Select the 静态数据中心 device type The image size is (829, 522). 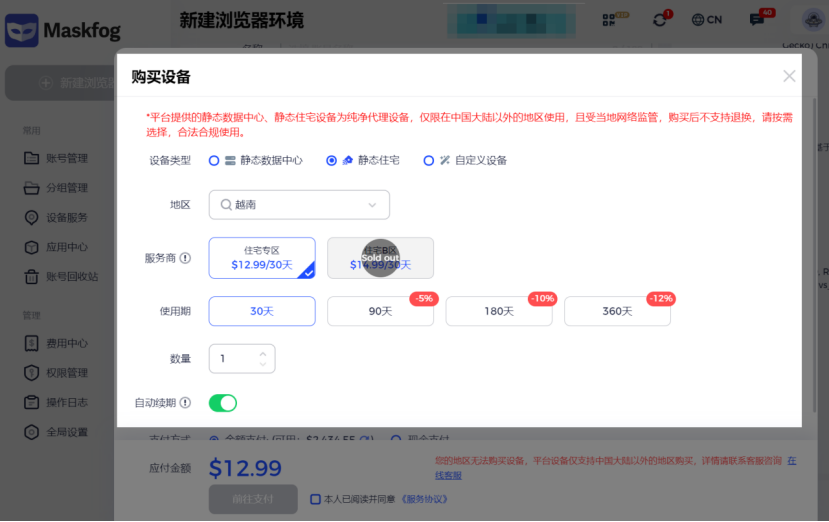click(214, 160)
